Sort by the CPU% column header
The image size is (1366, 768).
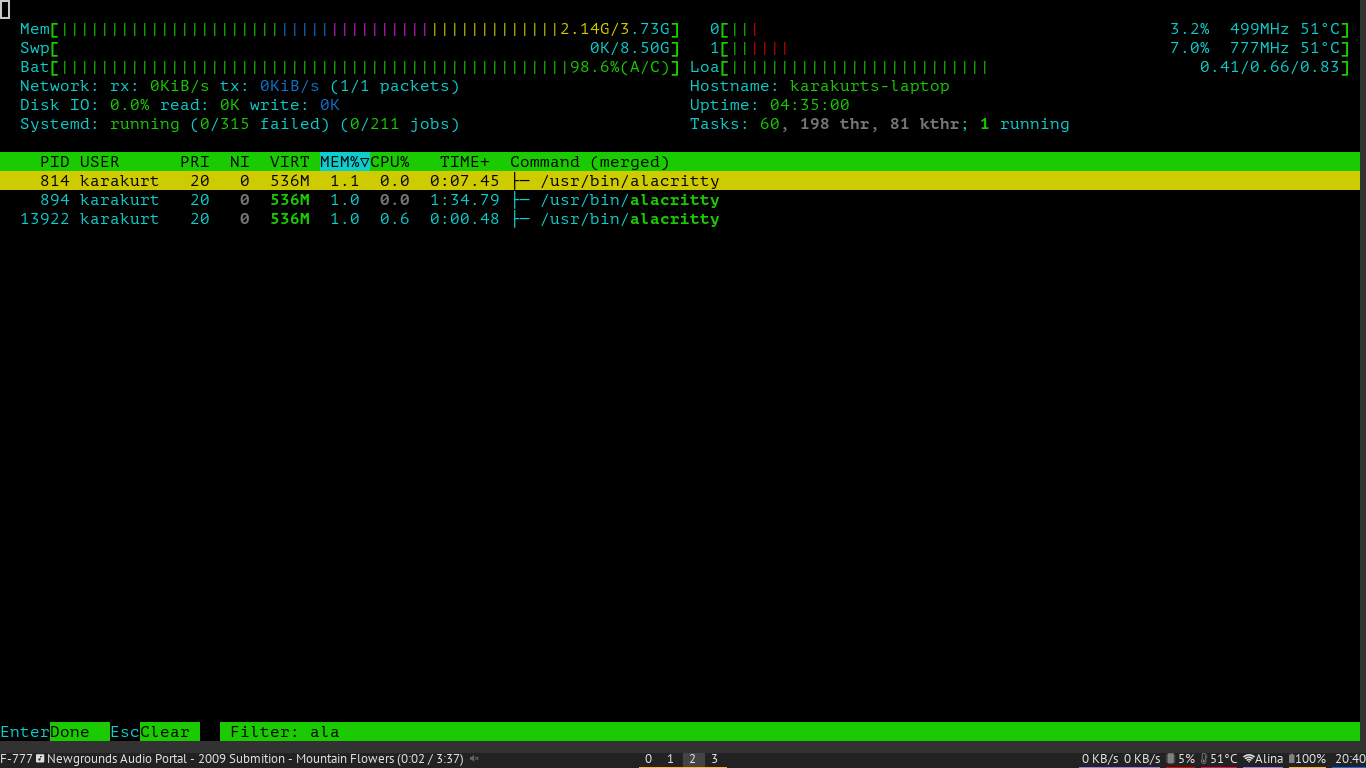click(x=390, y=162)
